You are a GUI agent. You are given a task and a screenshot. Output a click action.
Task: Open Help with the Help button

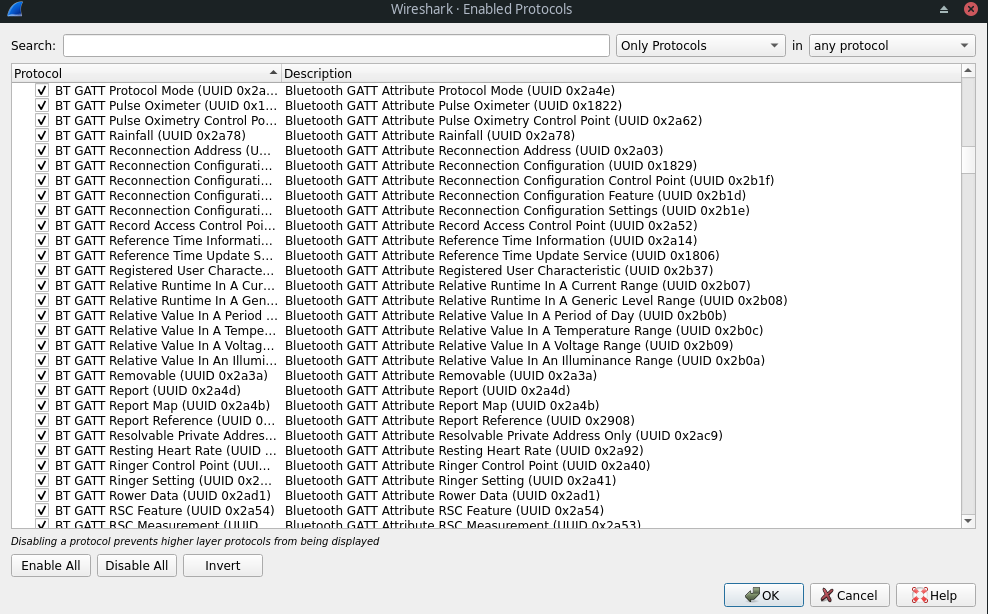pyautogui.click(x=936, y=595)
